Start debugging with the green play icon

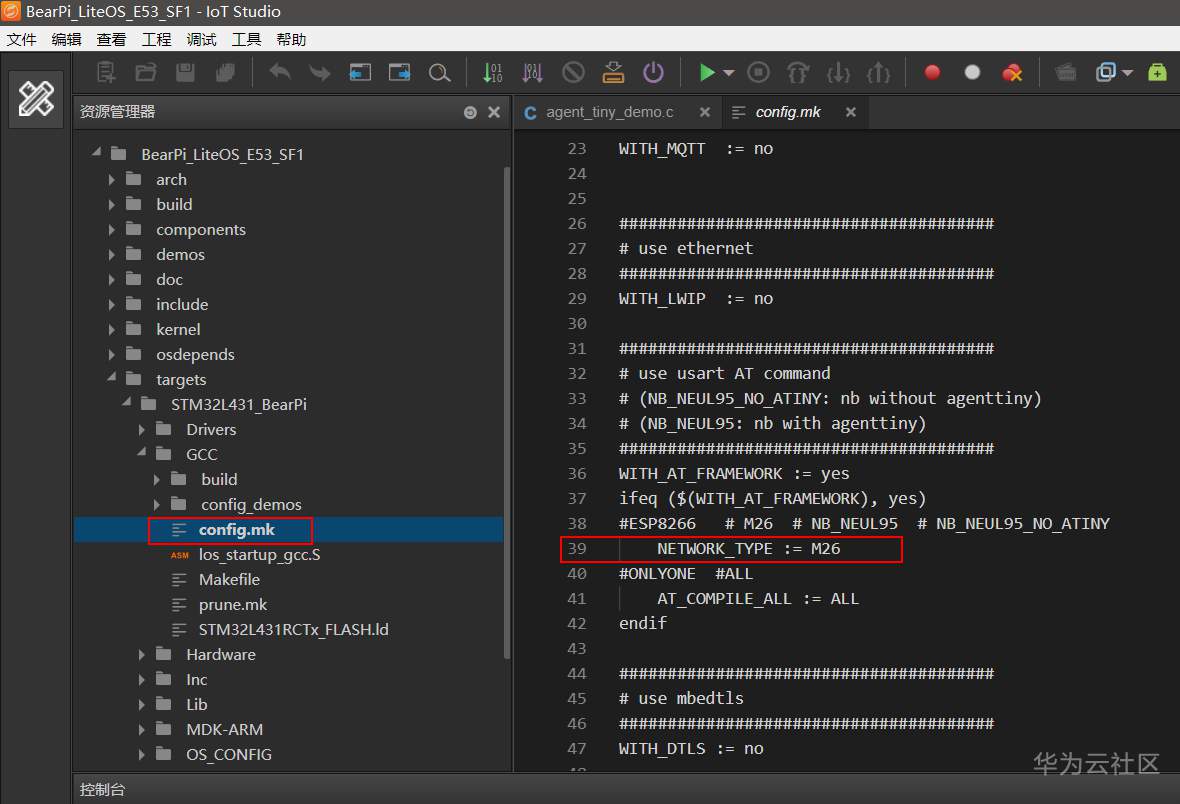coord(707,72)
